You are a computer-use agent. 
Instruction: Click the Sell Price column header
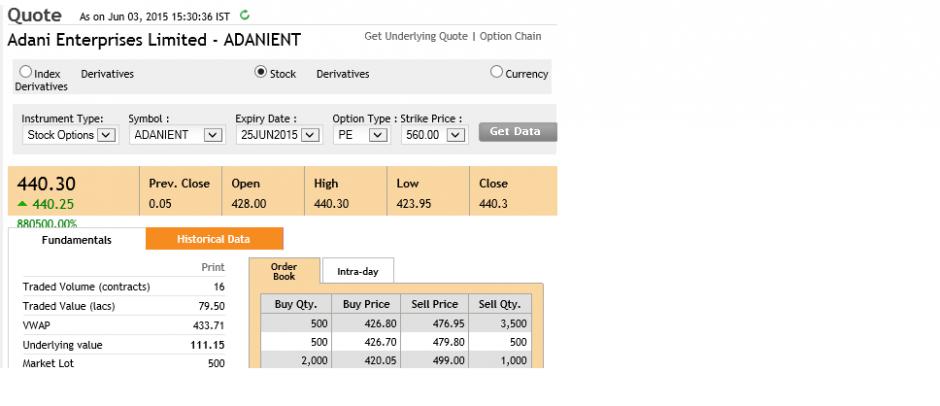(435, 304)
